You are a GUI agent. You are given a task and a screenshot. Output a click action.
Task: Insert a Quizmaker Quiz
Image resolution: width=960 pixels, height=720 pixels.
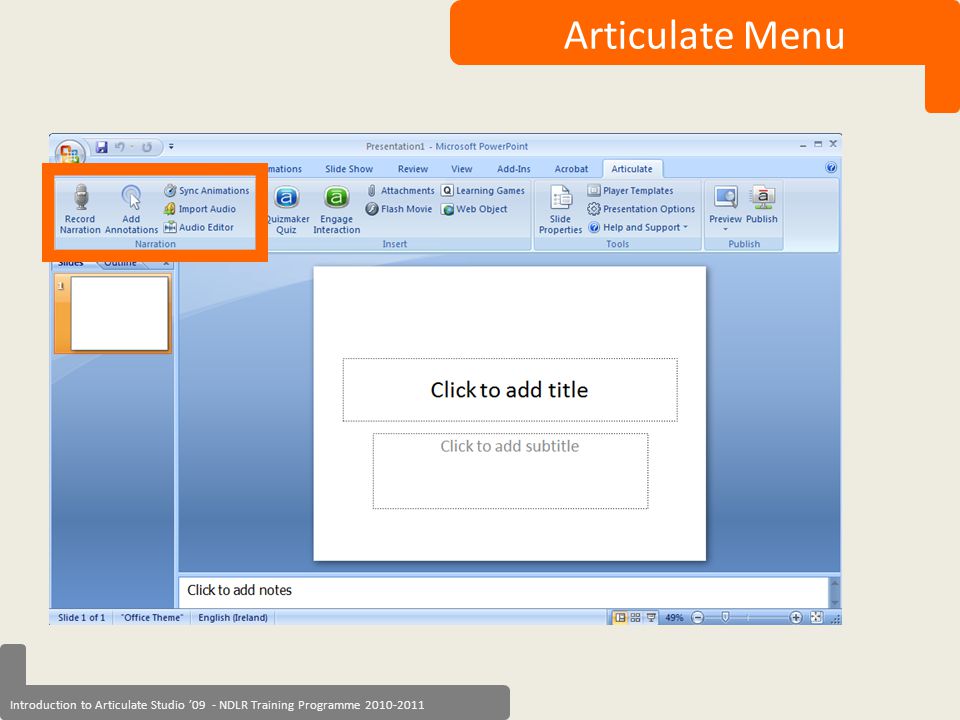(x=286, y=209)
